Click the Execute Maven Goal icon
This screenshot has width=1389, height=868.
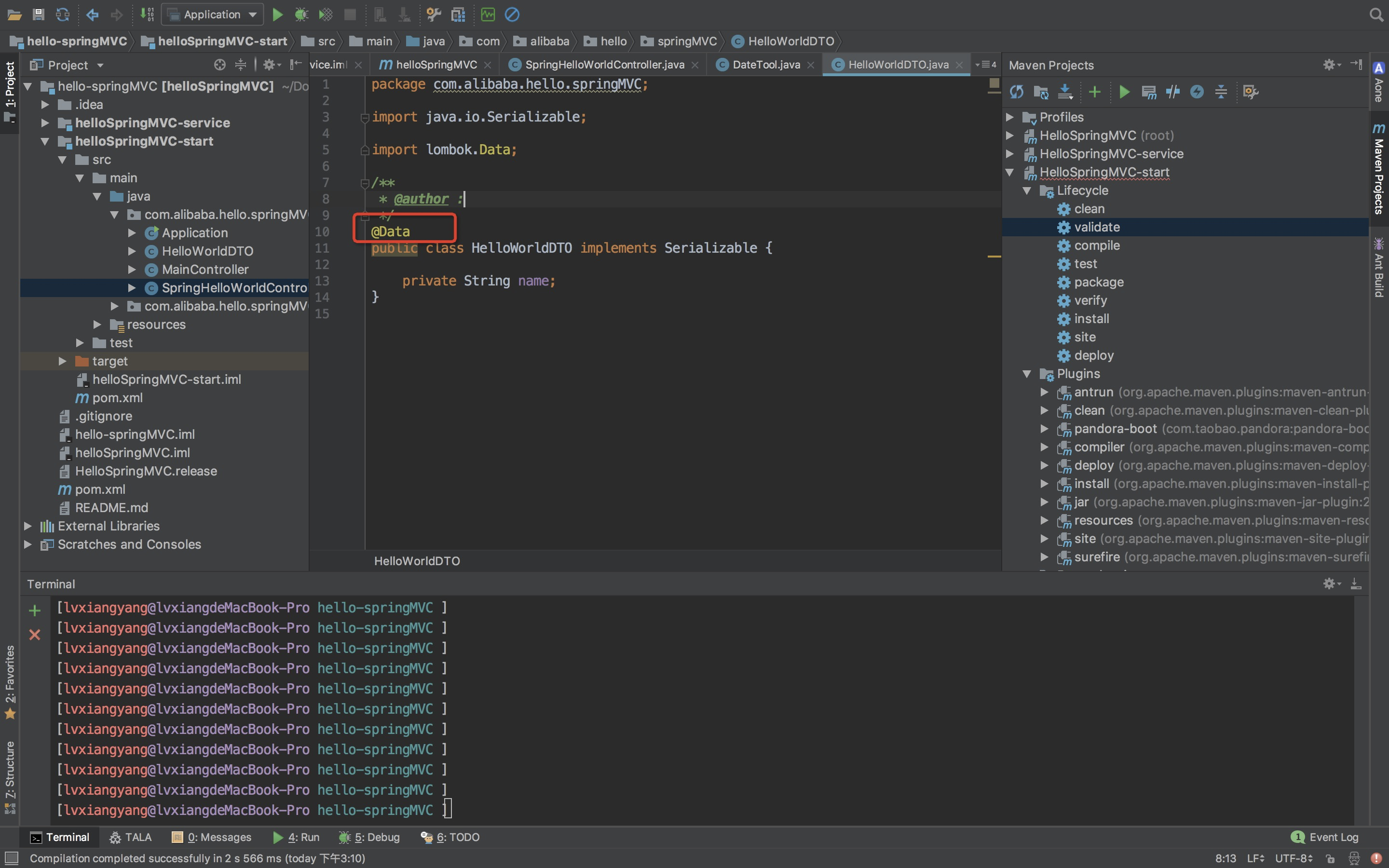(x=1148, y=92)
